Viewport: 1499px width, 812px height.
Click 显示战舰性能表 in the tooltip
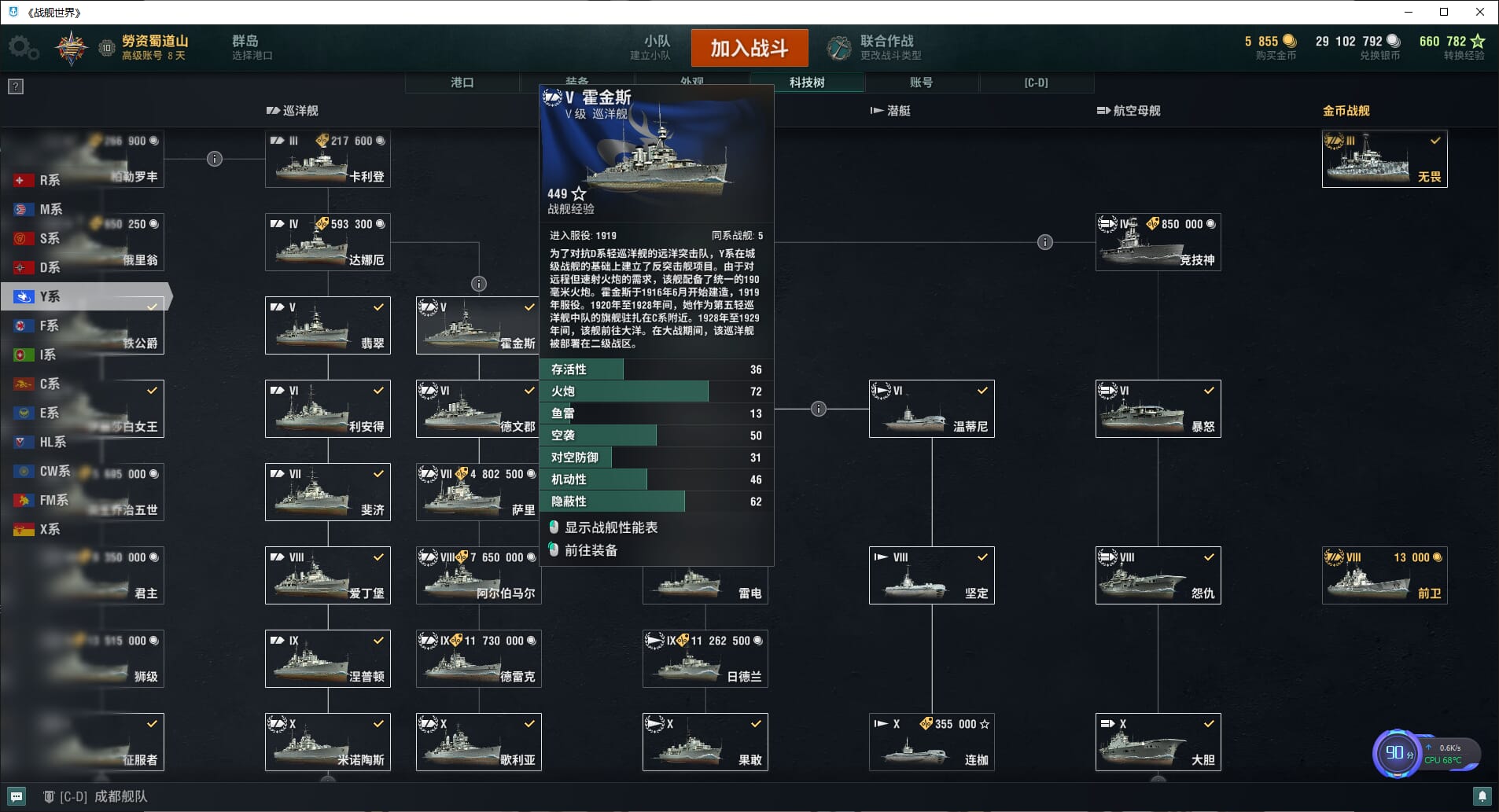[610, 527]
